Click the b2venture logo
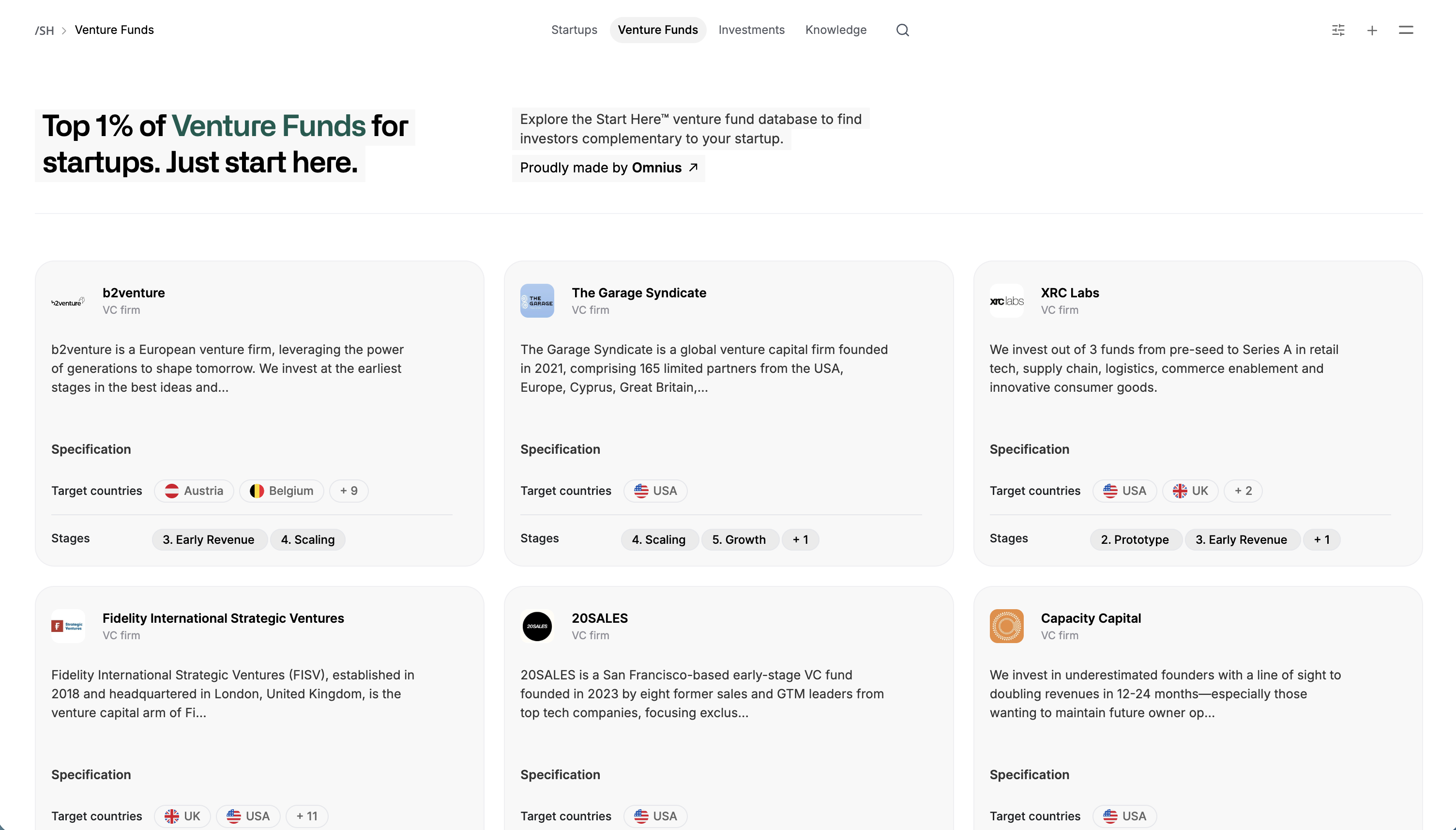Image resolution: width=1456 pixels, height=830 pixels. pyautogui.click(x=68, y=301)
